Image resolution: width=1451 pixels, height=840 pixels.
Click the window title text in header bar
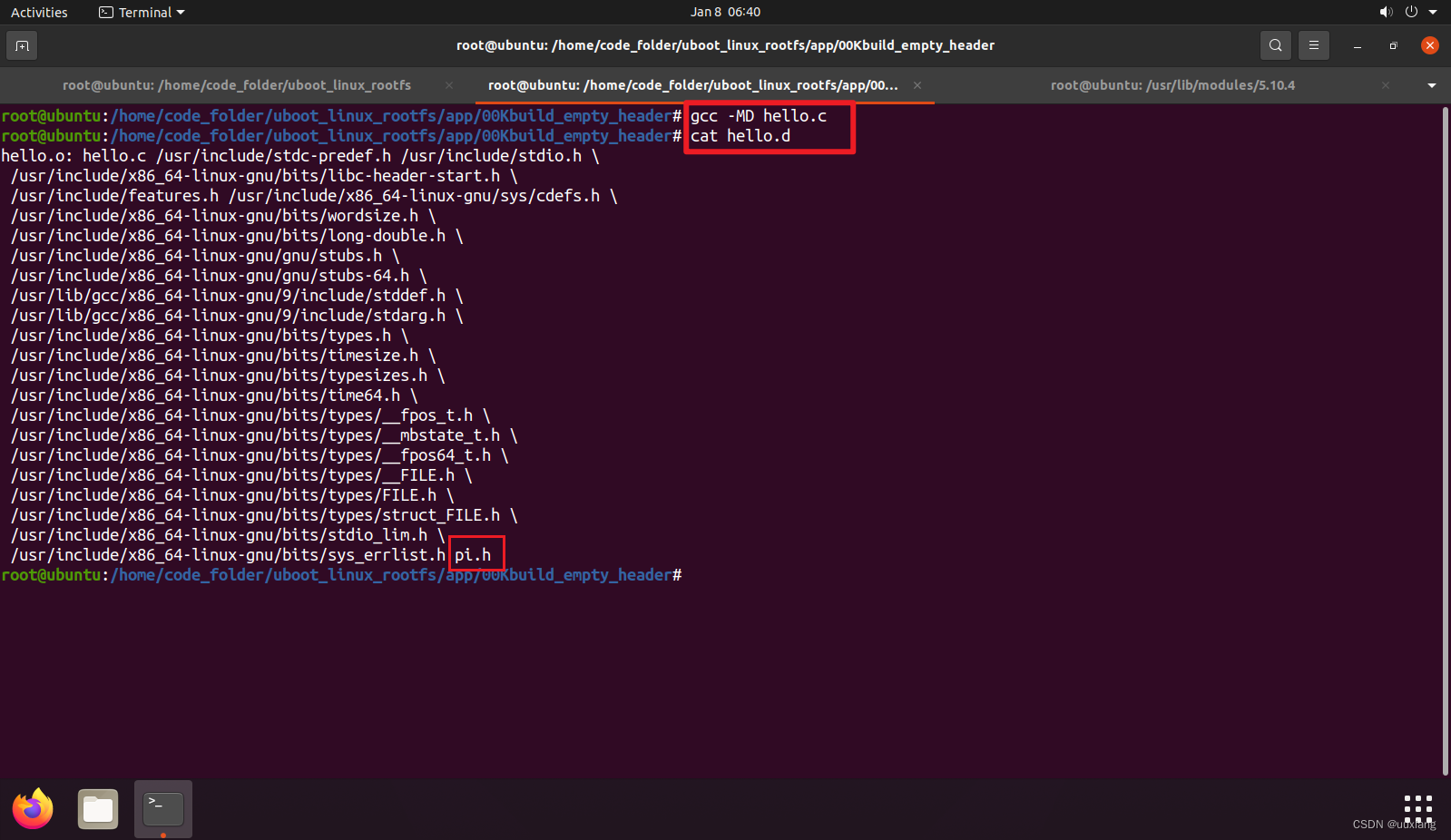point(725,45)
